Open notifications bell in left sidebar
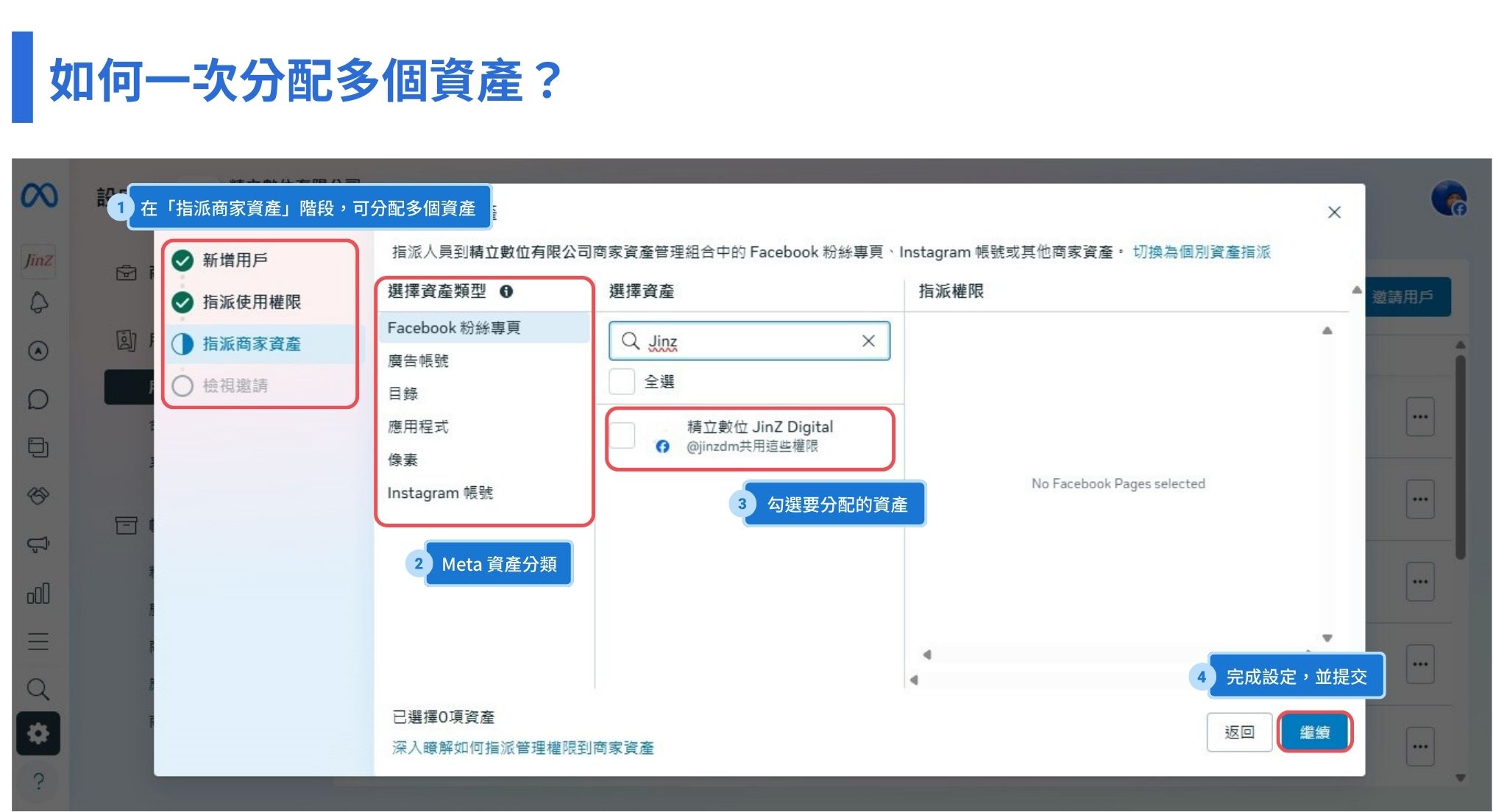 click(38, 302)
